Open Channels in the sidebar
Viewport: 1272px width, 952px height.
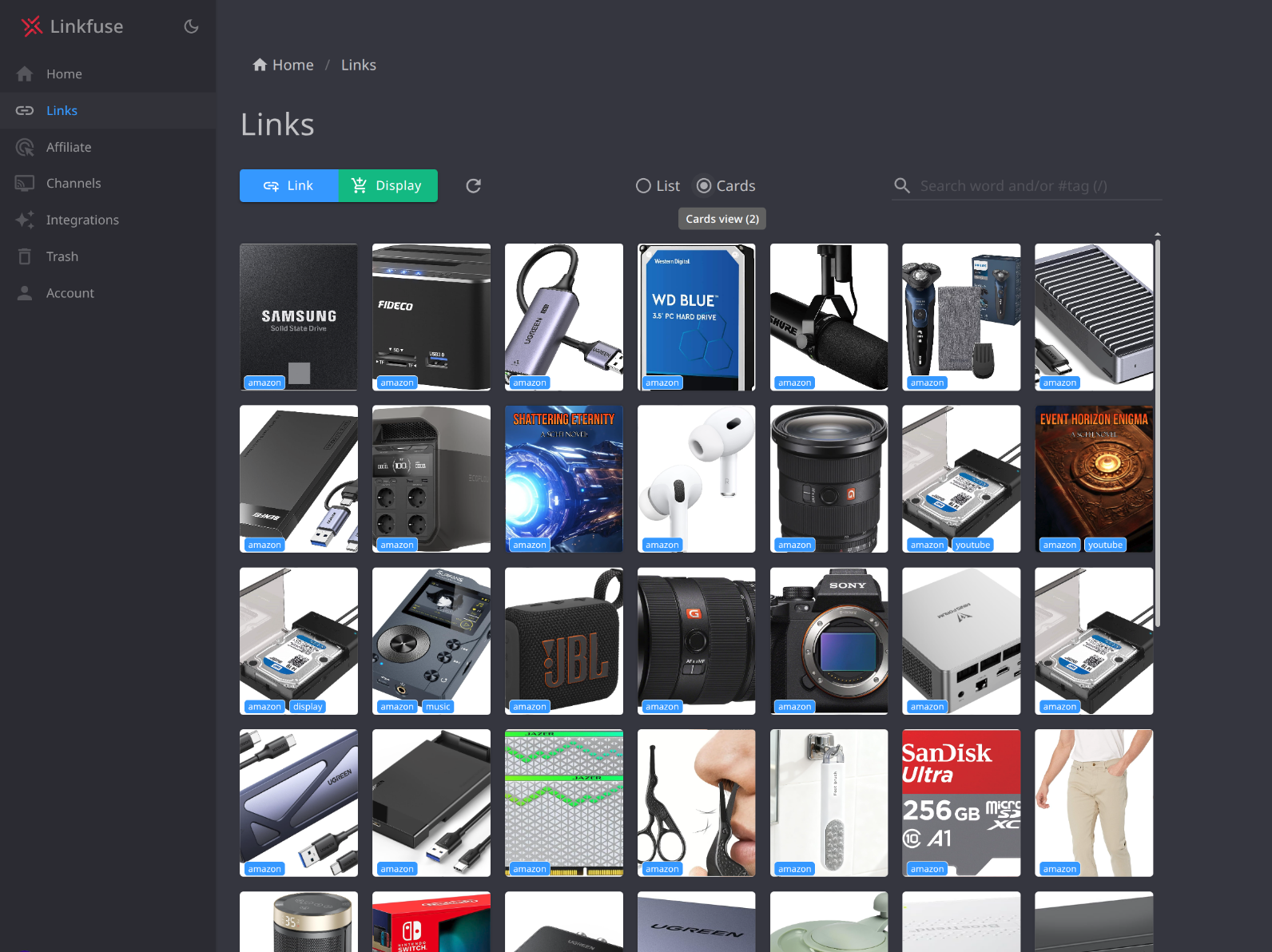(x=74, y=183)
